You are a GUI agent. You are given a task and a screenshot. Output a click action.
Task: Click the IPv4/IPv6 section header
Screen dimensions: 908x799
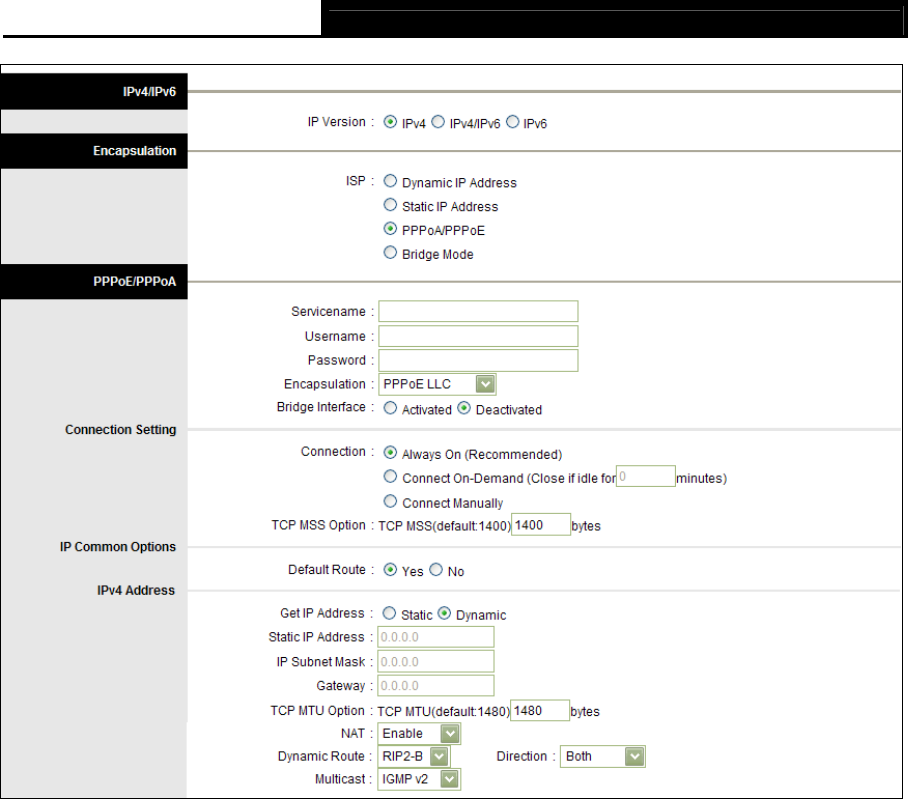94,91
